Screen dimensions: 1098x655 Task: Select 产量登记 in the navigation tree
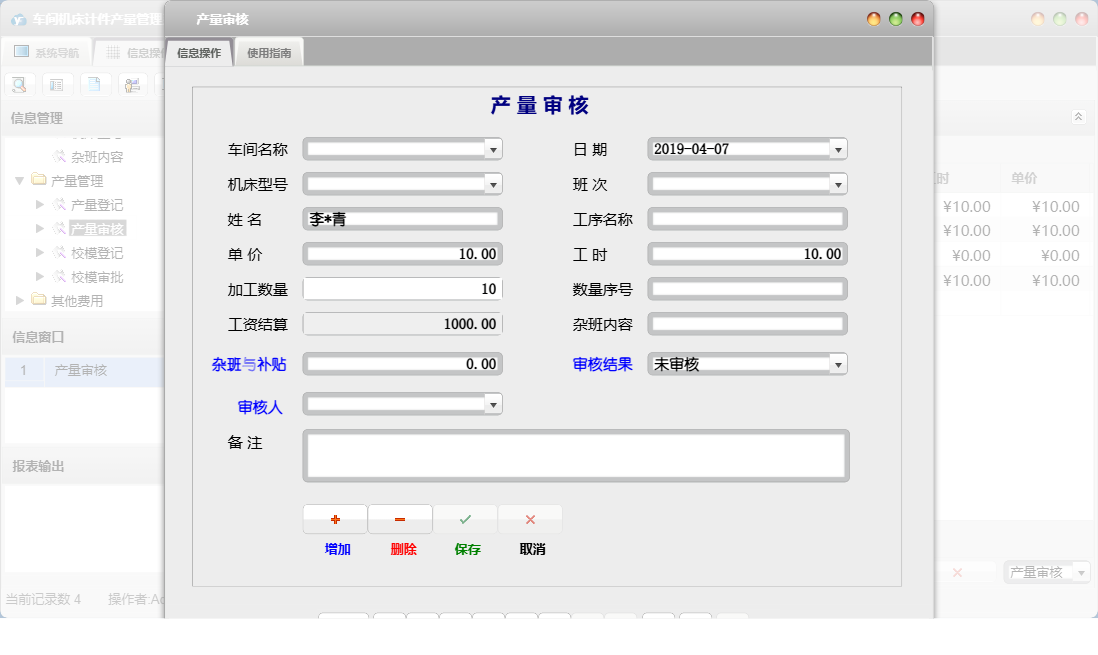click(x=97, y=204)
